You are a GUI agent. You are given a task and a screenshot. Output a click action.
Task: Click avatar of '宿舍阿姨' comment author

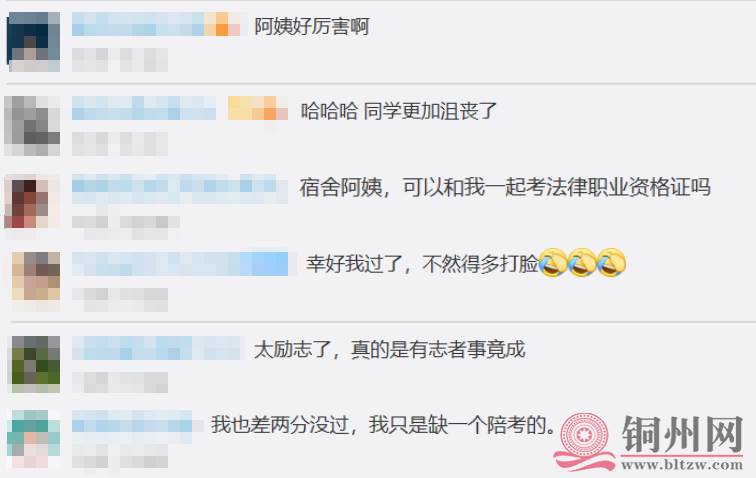point(32,202)
